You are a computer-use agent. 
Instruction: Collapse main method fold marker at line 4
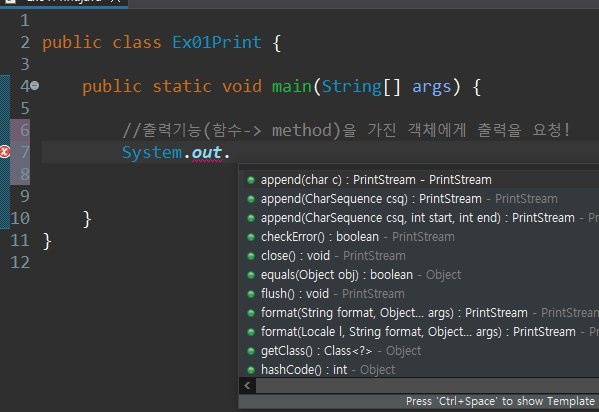(x=35, y=86)
